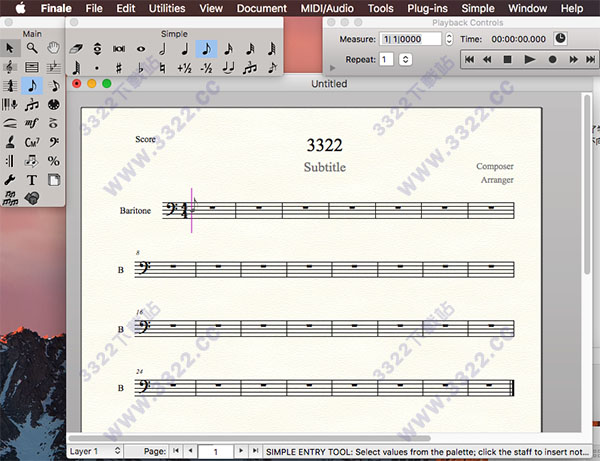Image resolution: width=600 pixels, height=461 pixels.
Task: Select the Resize percent tool
Action: pyautogui.click(x=54, y=161)
